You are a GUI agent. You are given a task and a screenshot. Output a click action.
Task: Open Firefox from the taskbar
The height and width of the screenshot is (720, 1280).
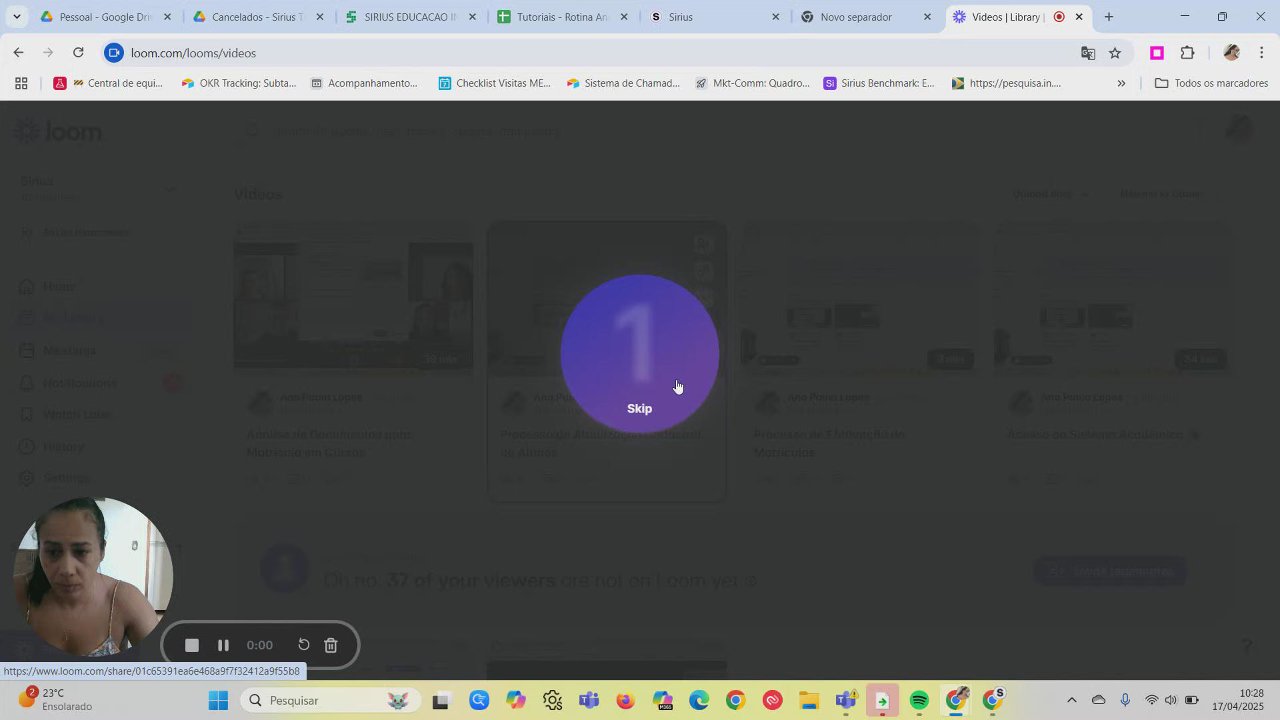click(625, 700)
